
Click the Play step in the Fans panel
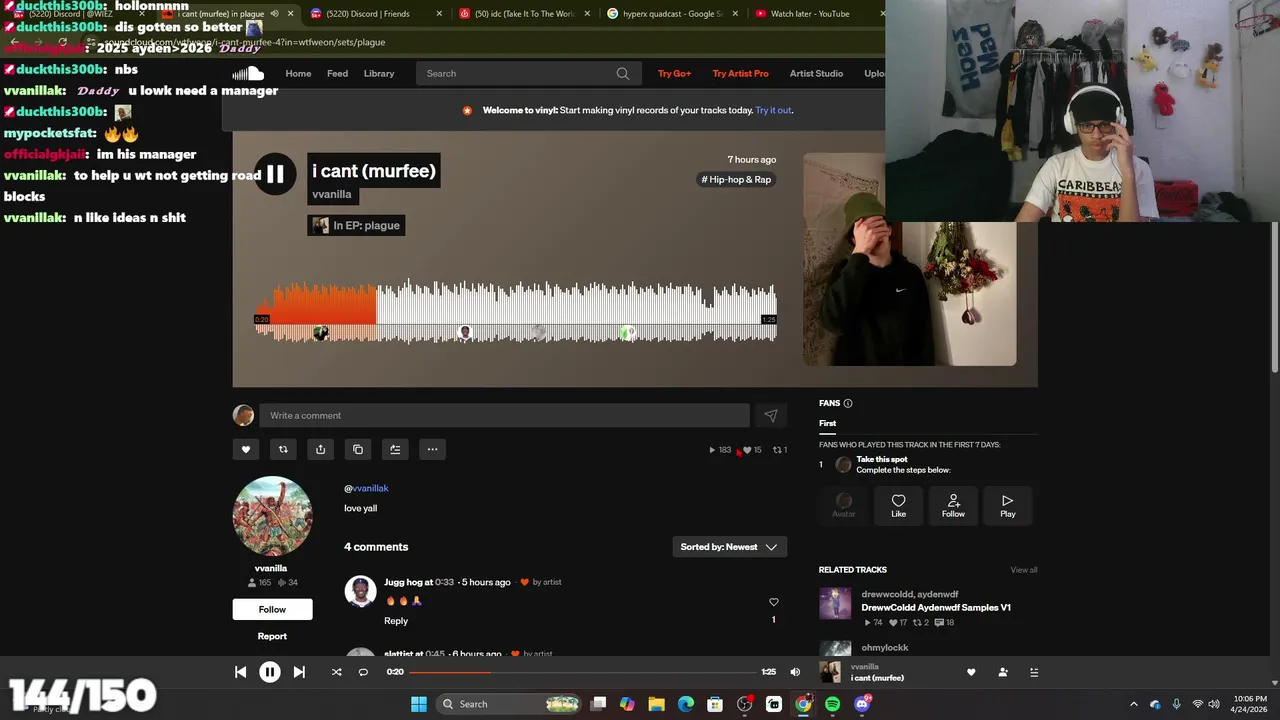coord(1007,506)
